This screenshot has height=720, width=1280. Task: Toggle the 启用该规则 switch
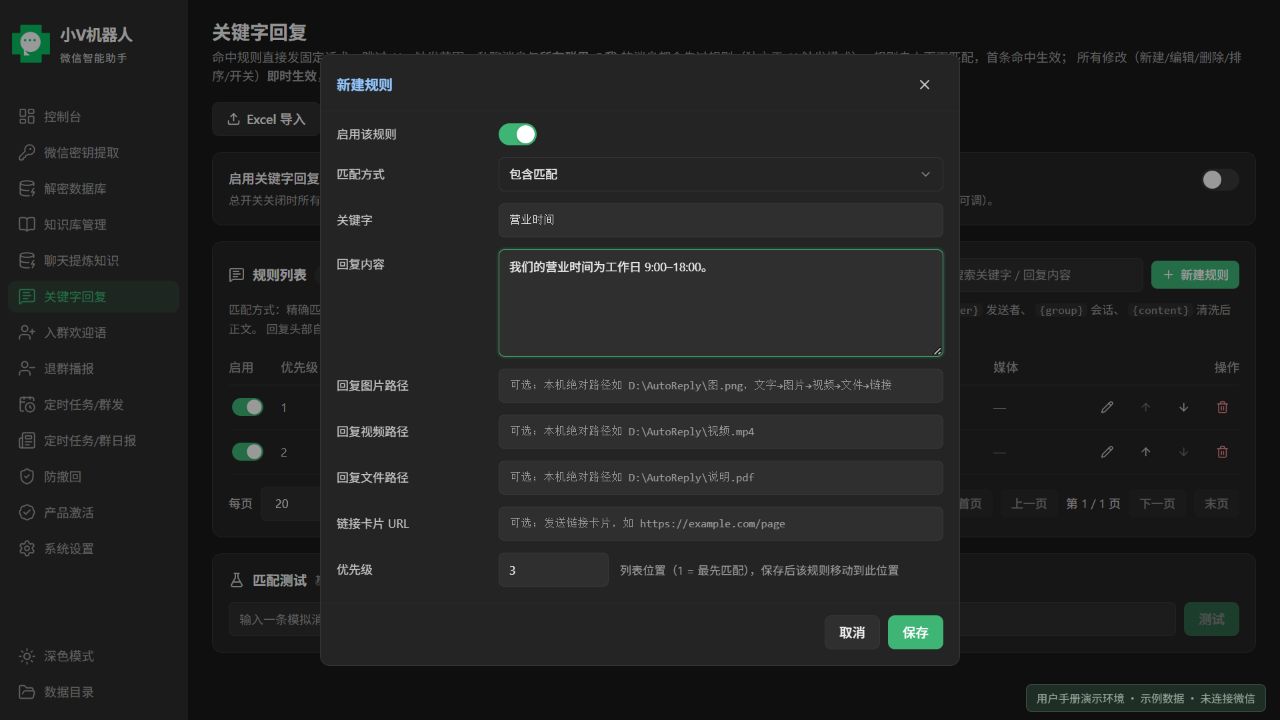518,134
